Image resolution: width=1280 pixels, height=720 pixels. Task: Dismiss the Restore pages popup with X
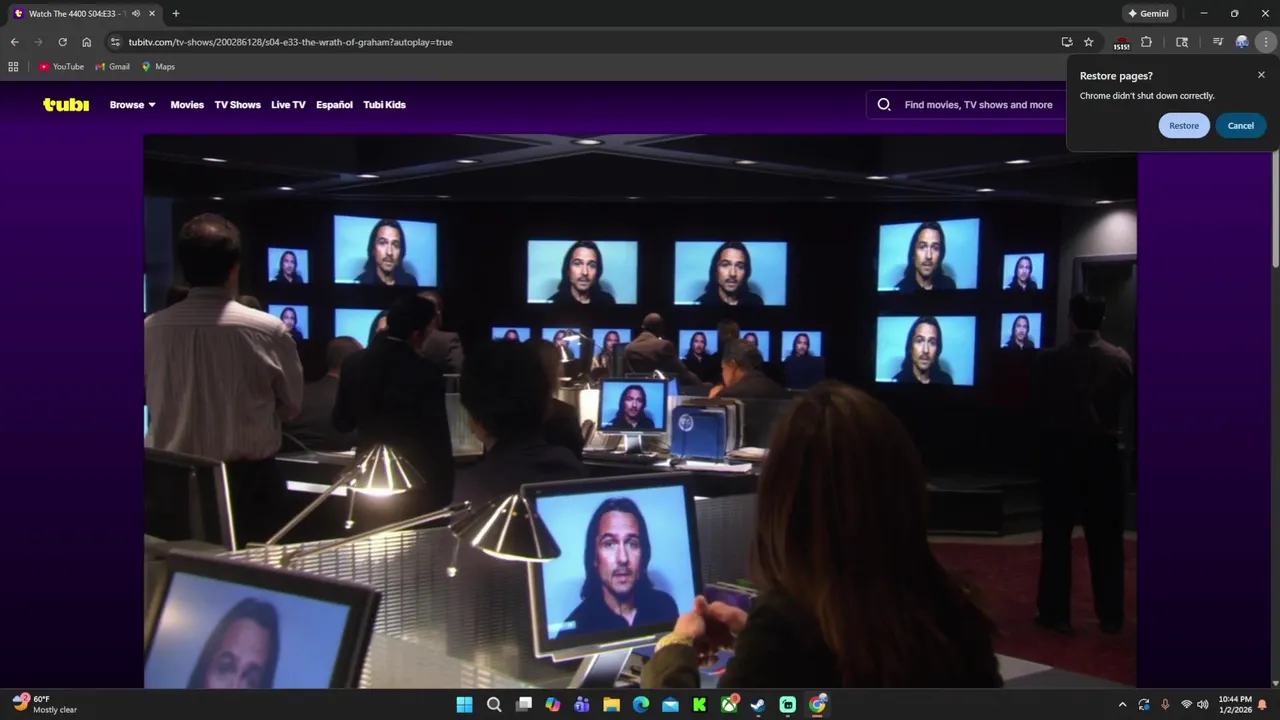click(x=1261, y=75)
